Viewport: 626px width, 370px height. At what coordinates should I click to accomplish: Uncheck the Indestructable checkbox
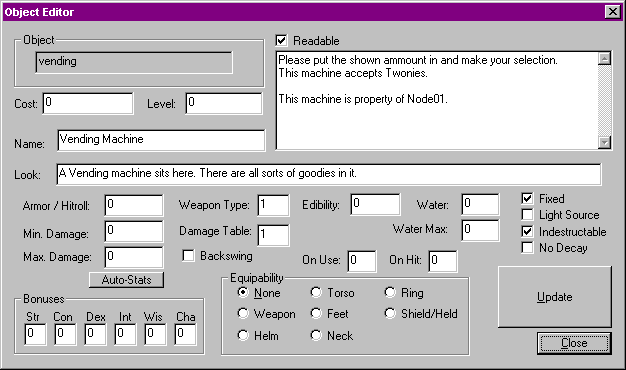tap(527, 231)
